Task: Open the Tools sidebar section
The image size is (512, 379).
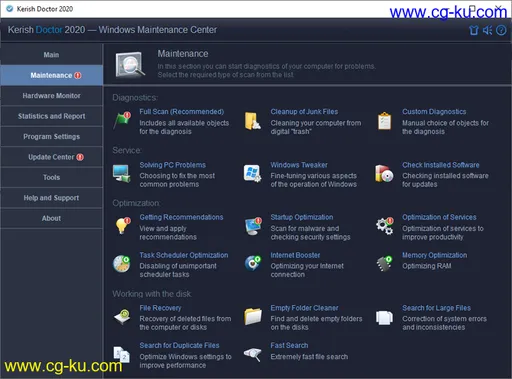Action: [x=51, y=177]
